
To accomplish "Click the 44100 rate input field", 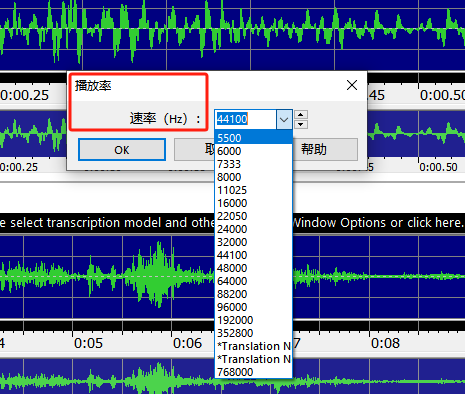I will 246,119.
